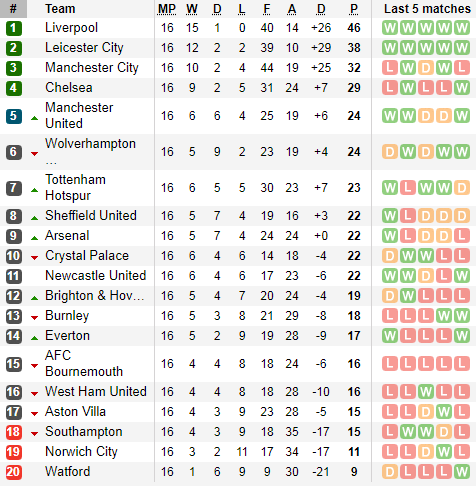Click Liverpool's green rank 1 badge

click(14, 28)
